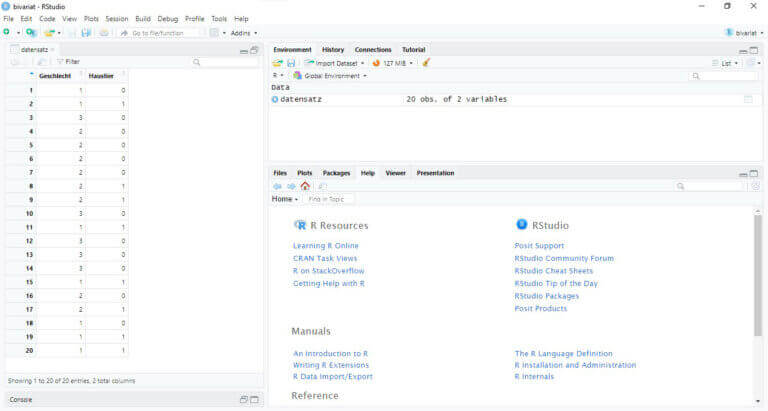Switch to the History tab
Image resolution: width=768 pixels, height=411 pixels.
tap(333, 49)
